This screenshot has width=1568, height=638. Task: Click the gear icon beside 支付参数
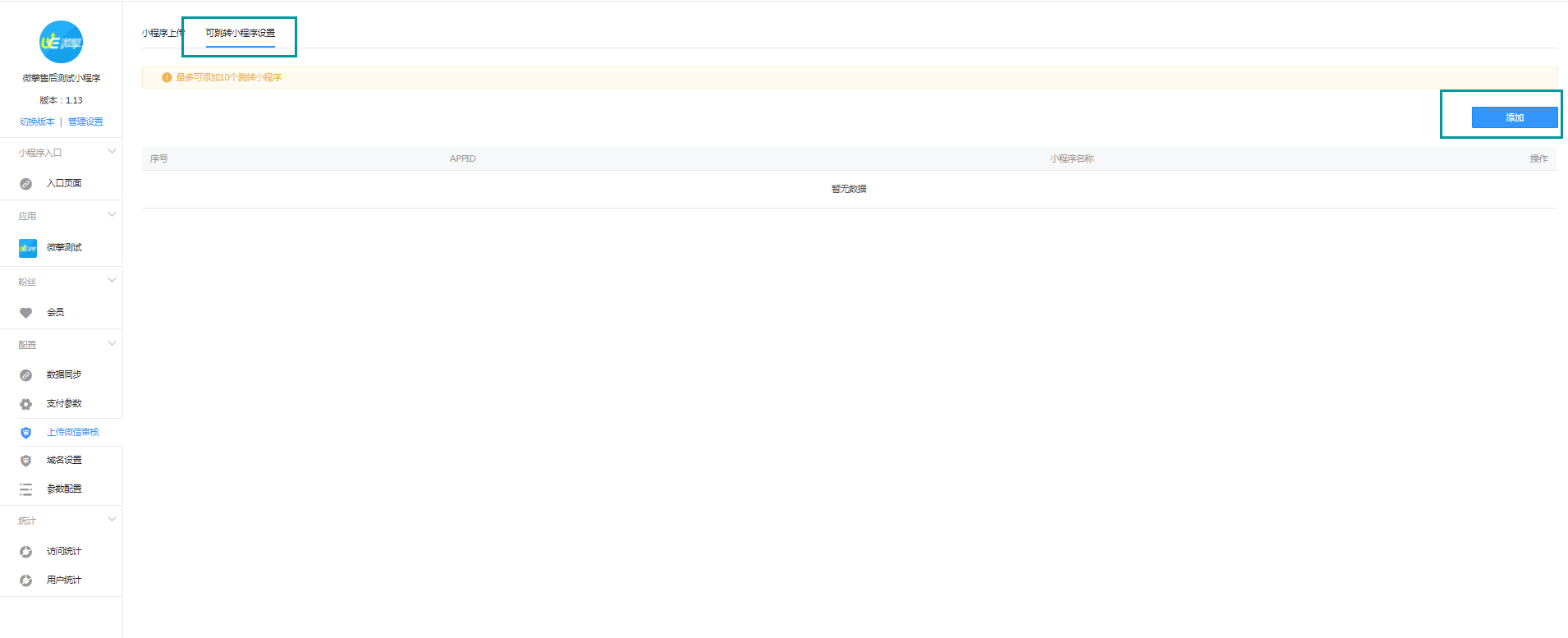point(26,404)
